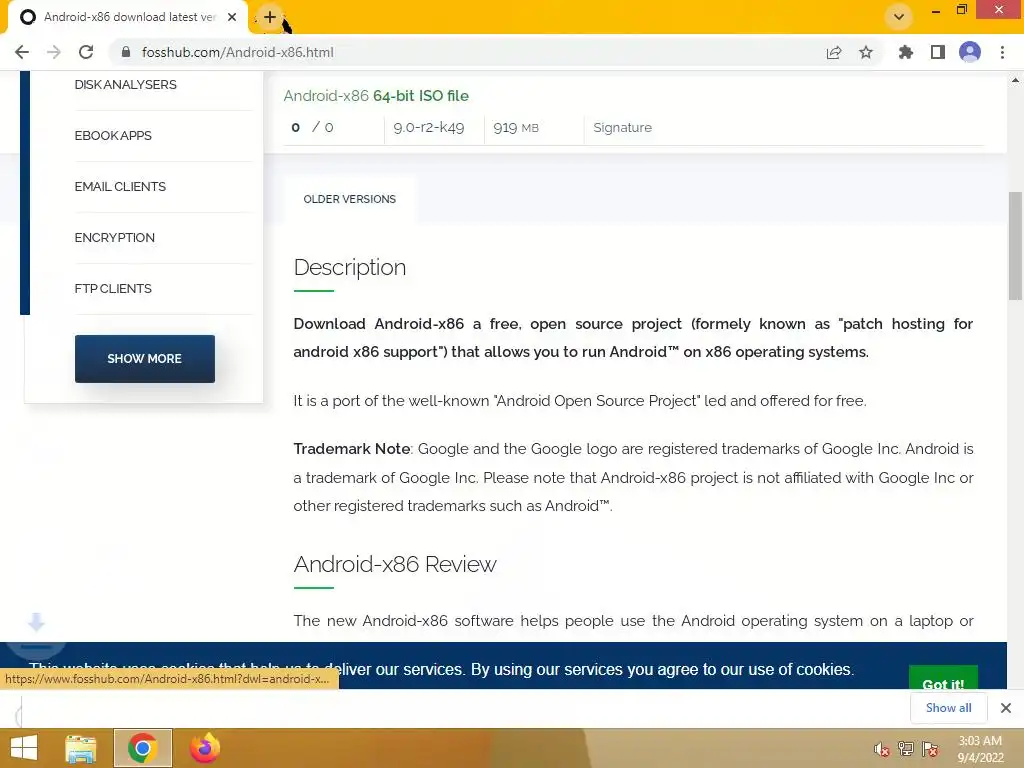View site security lock info
Viewport: 1024px width, 768px height.
[x=126, y=52]
